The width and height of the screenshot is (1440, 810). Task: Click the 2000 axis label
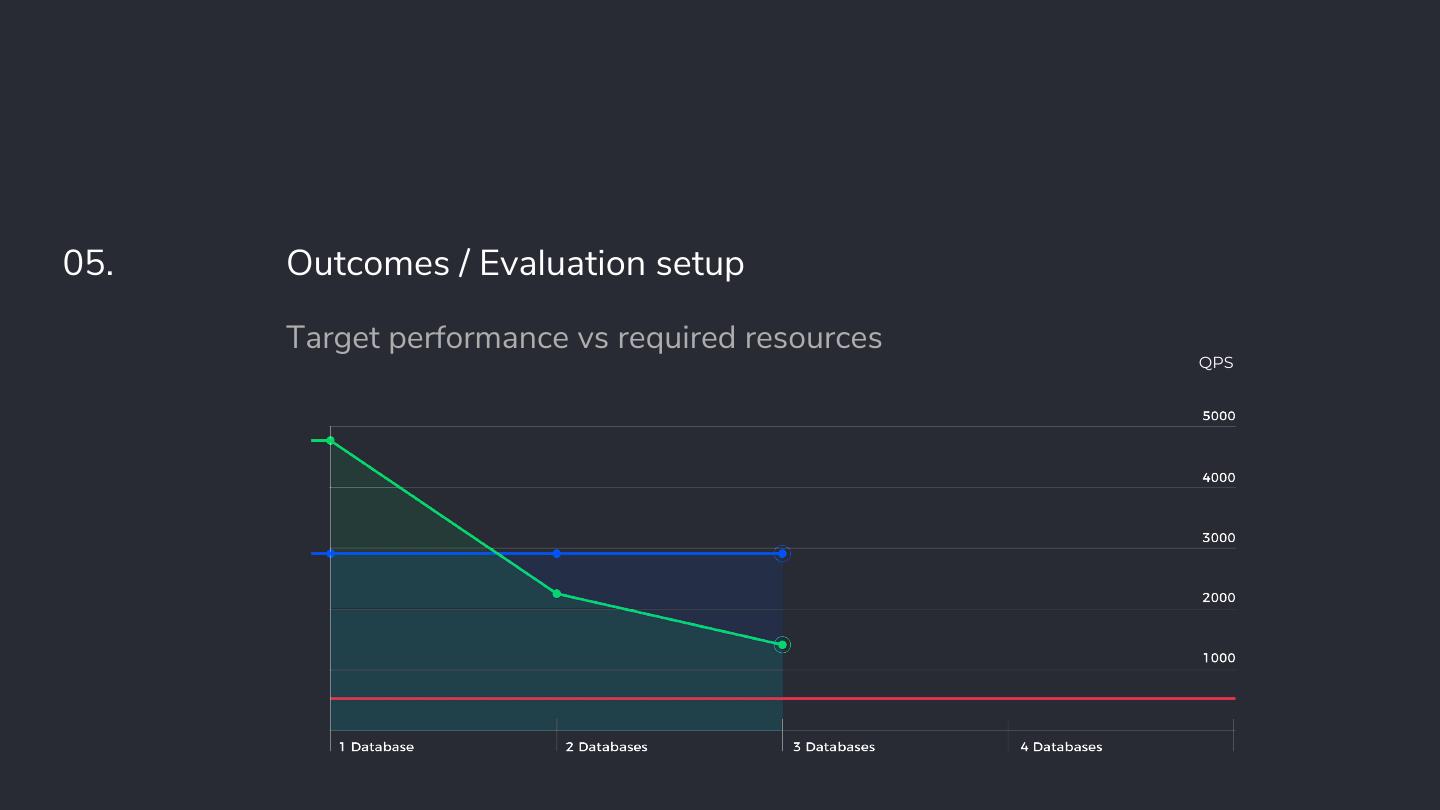(x=1218, y=598)
